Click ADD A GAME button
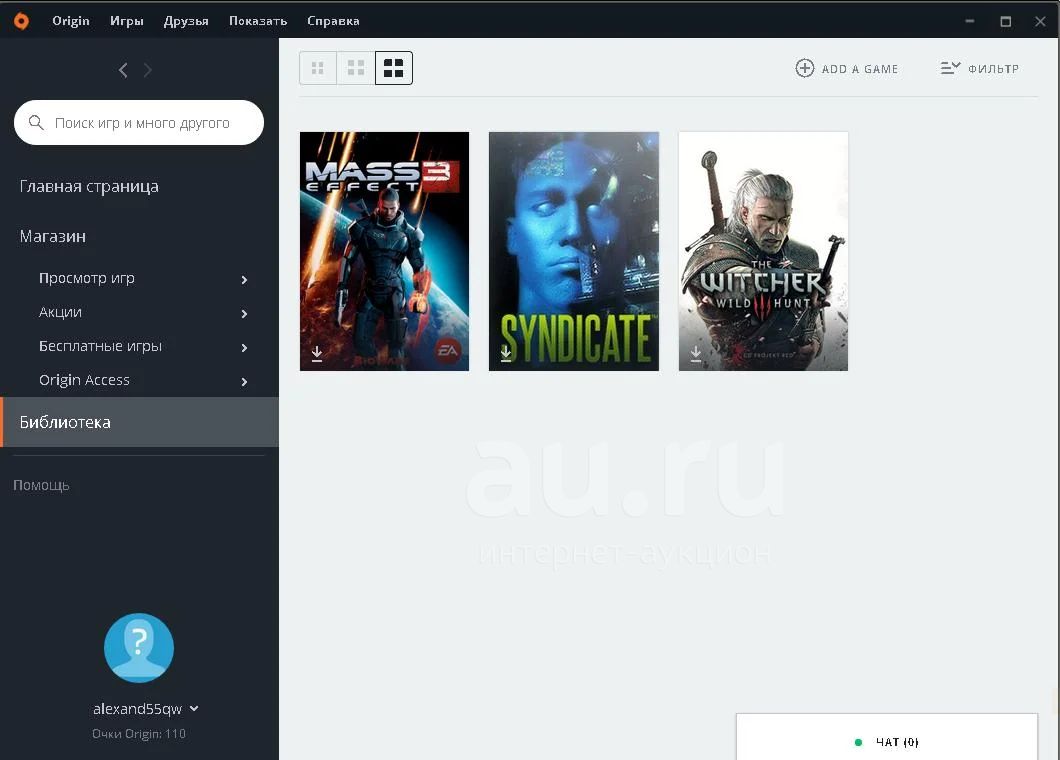This screenshot has height=760, width=1060. (x=847, y=68)
